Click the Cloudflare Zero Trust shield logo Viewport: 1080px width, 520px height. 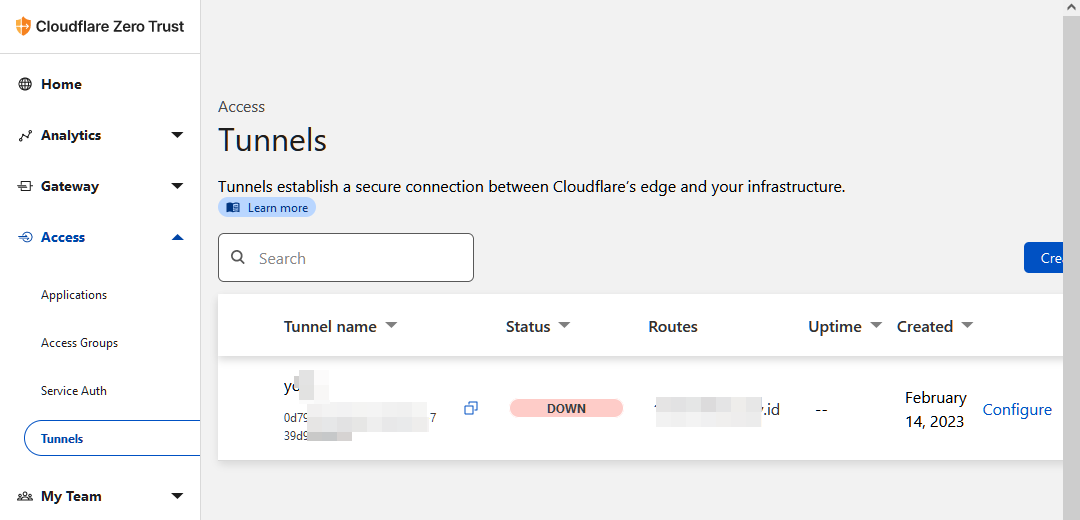click(24, 27)
